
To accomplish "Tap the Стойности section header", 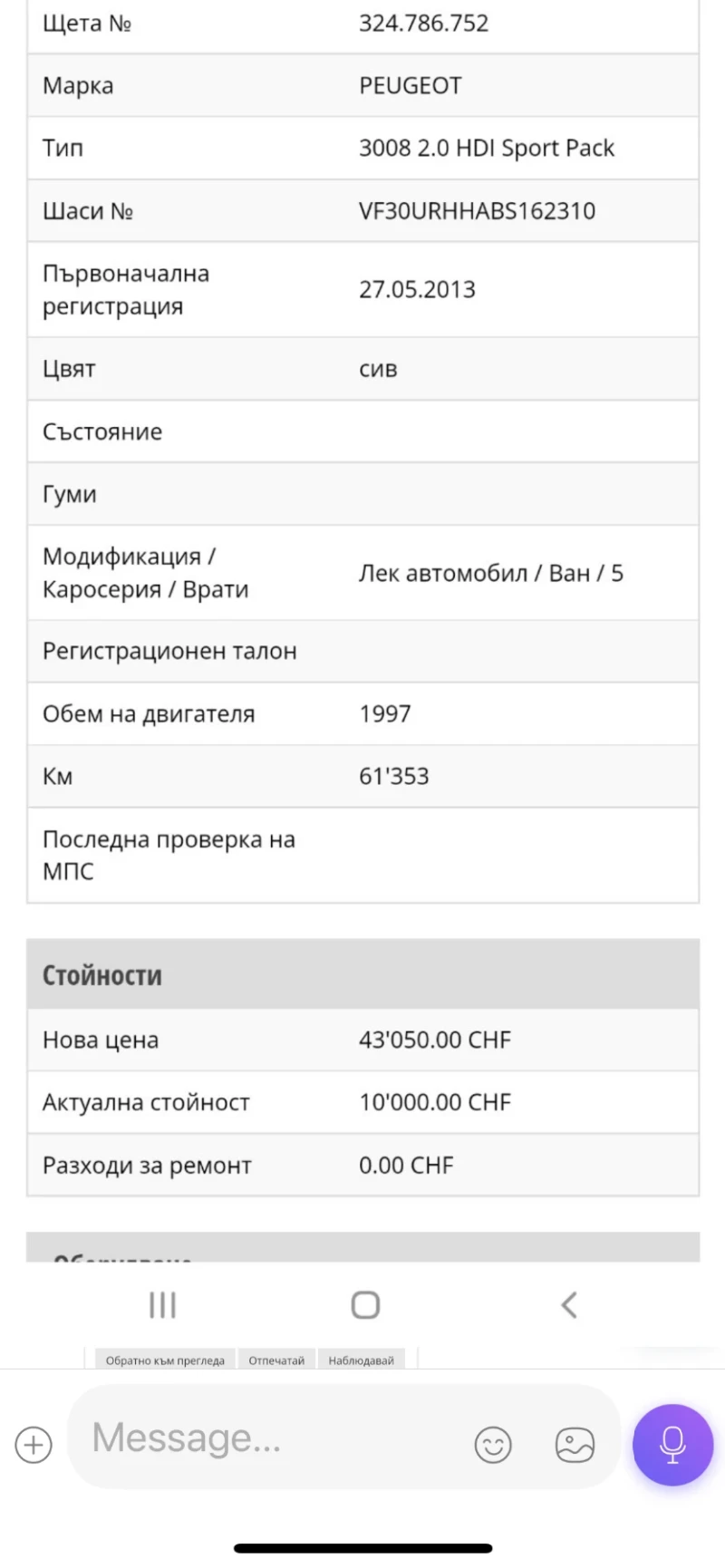I will click(362, 975).
